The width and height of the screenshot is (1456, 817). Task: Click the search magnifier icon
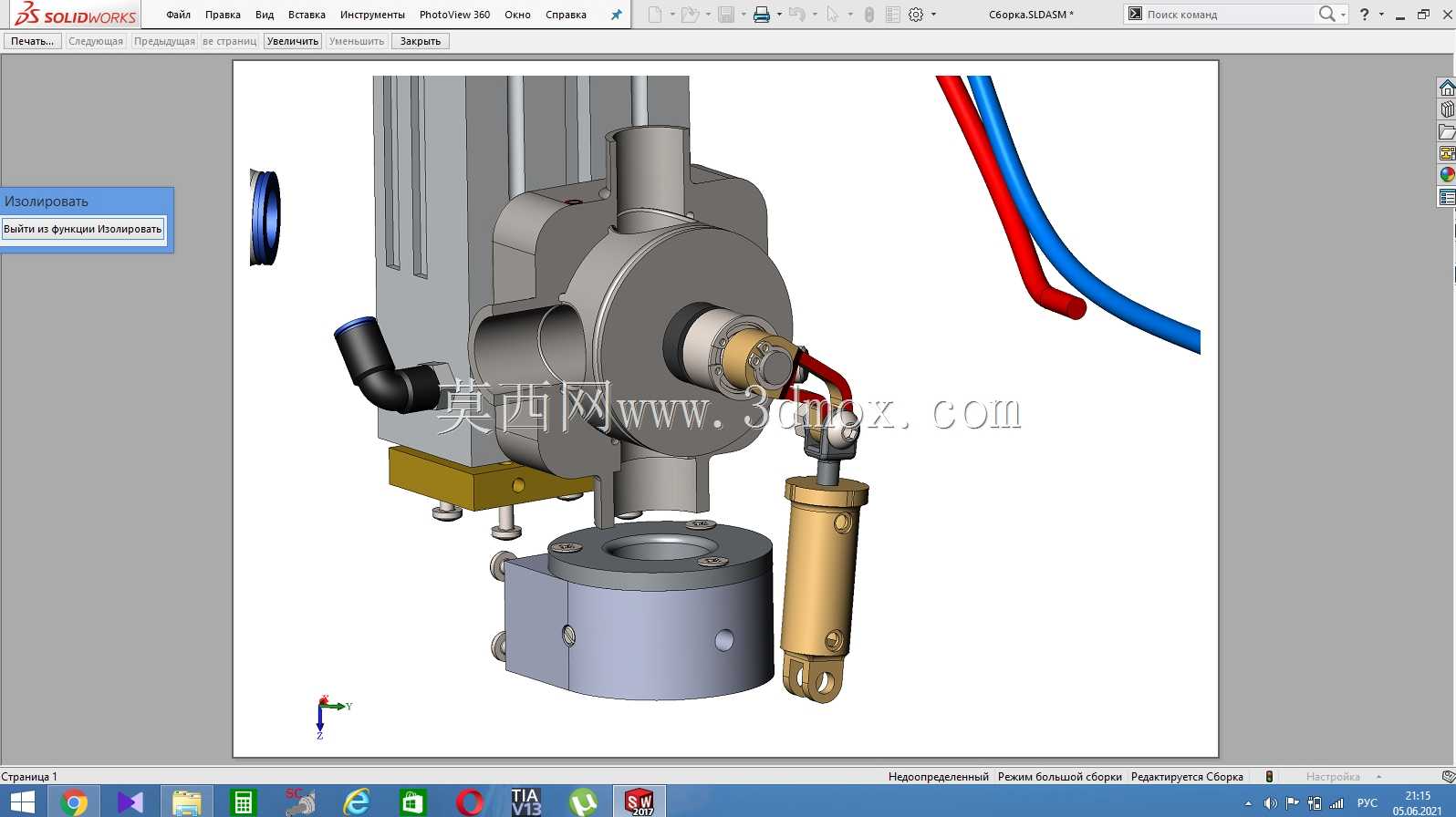coord(1326,14)
